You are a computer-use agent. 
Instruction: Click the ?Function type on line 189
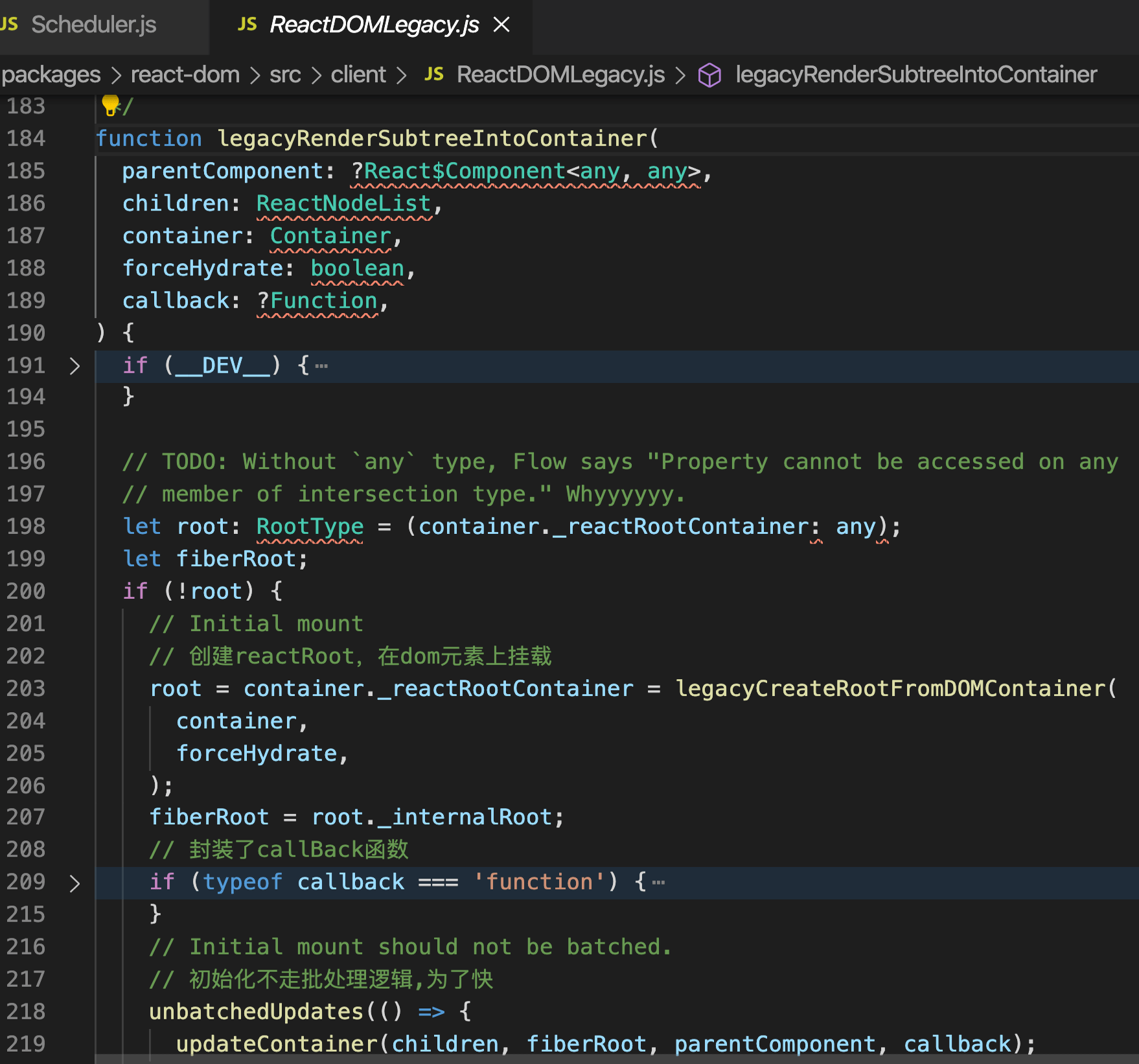[x=317, y=301]
